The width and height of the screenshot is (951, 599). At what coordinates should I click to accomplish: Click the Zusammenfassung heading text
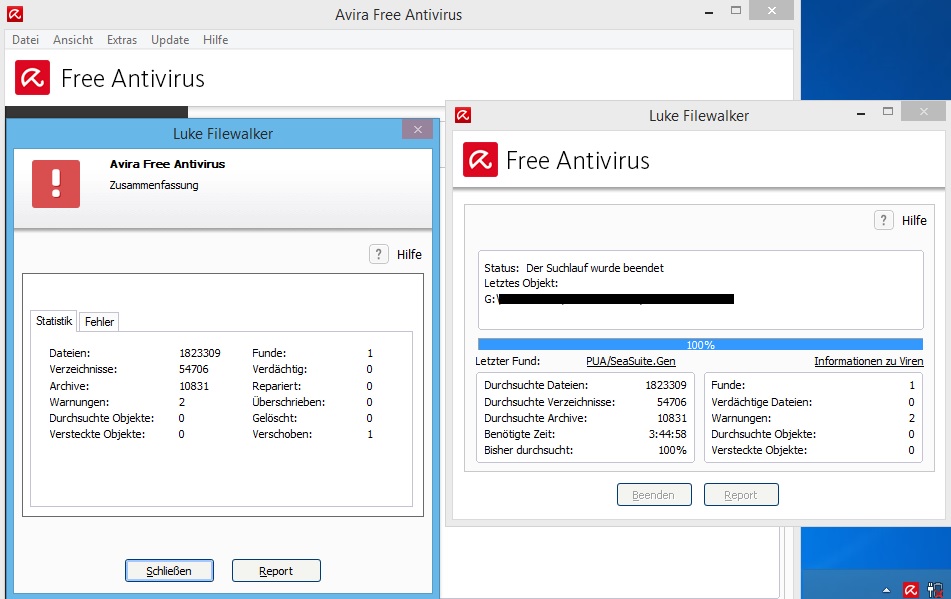click(x=154, y=185)
